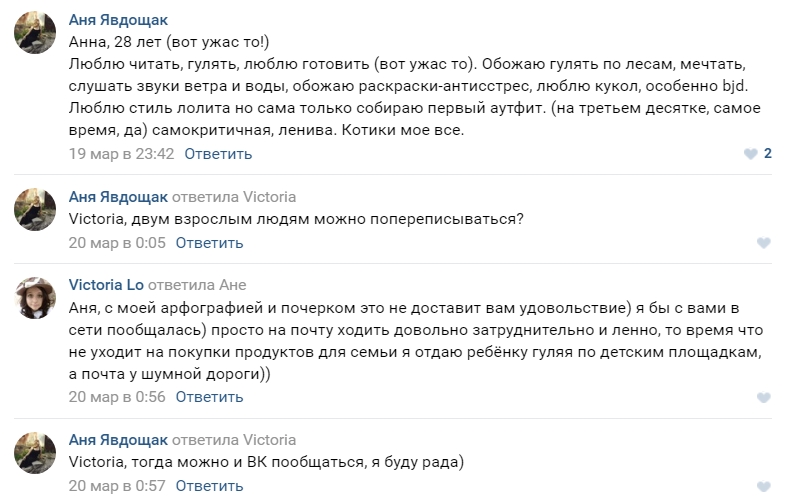Viewport: 790px width, 496px height.
Task: Reply via Ответить next to 20 мар в 0:05
Action: 209,243
